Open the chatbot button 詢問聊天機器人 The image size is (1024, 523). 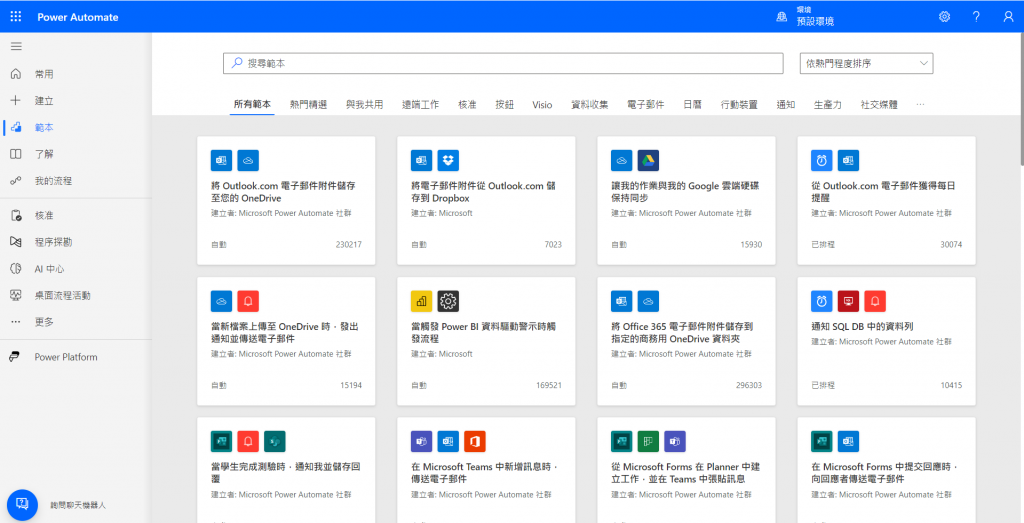click(x=22, y=505)
